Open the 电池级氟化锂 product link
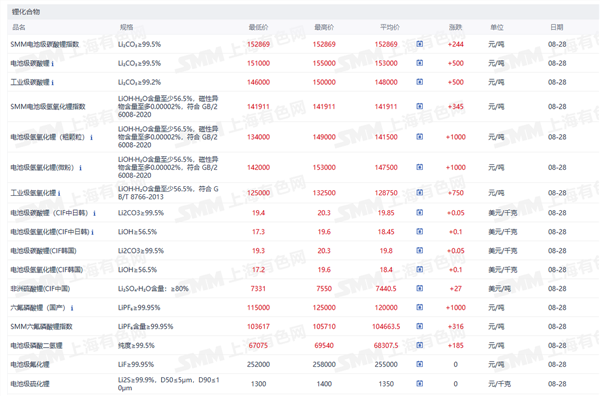Screen dimensions: 600x396 pyautogui.click(x=30, y=364)
